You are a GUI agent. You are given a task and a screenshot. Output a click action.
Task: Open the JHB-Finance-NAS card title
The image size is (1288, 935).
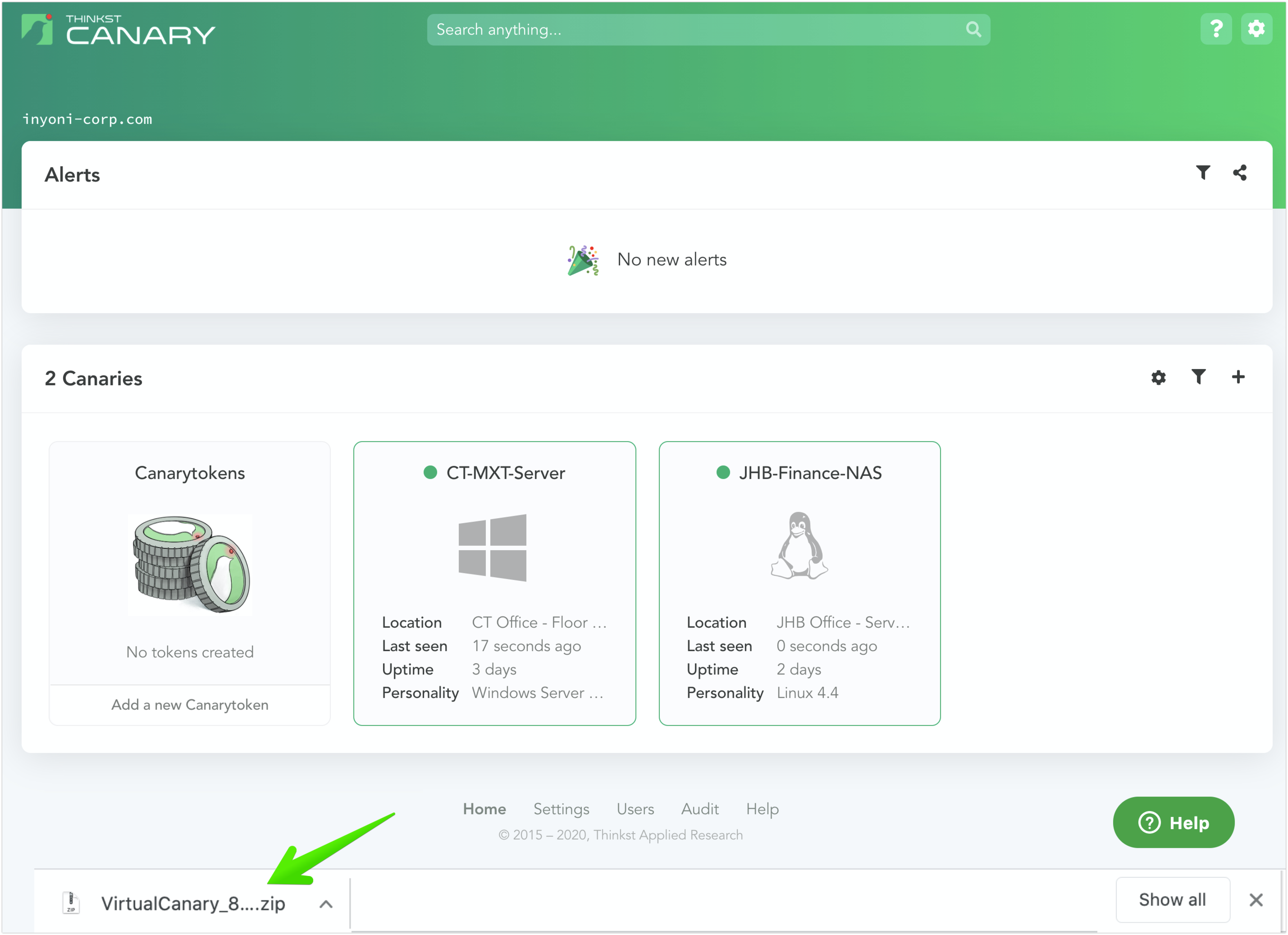(x=810, y=473)
